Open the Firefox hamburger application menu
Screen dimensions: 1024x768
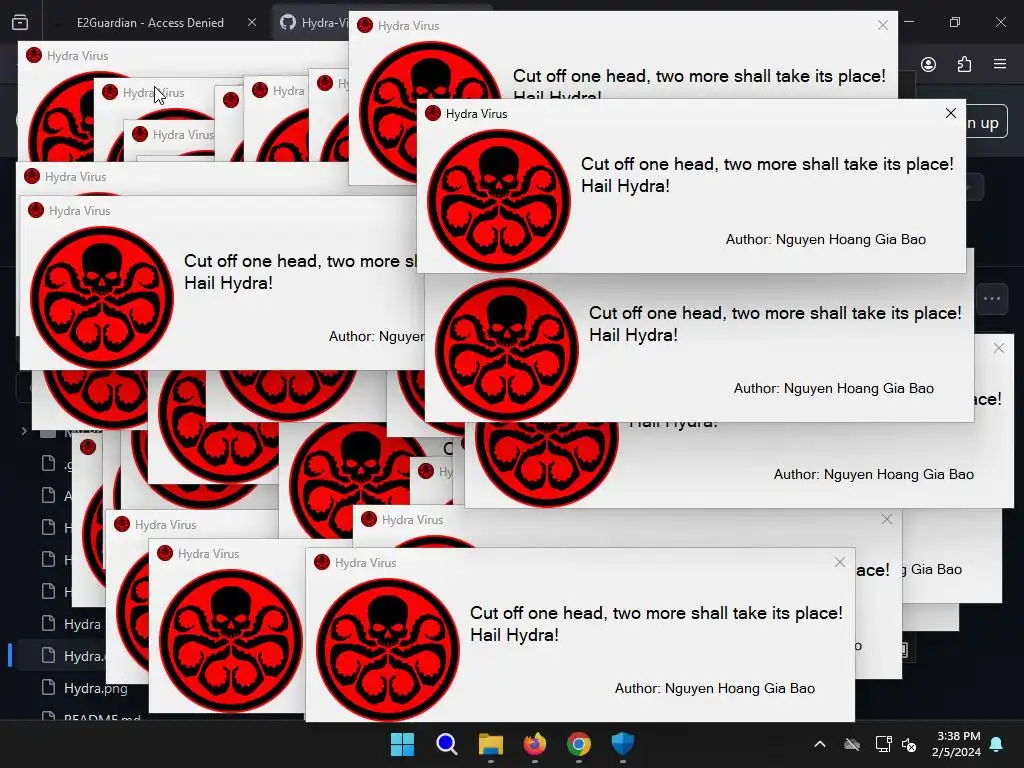point(1000,64)
